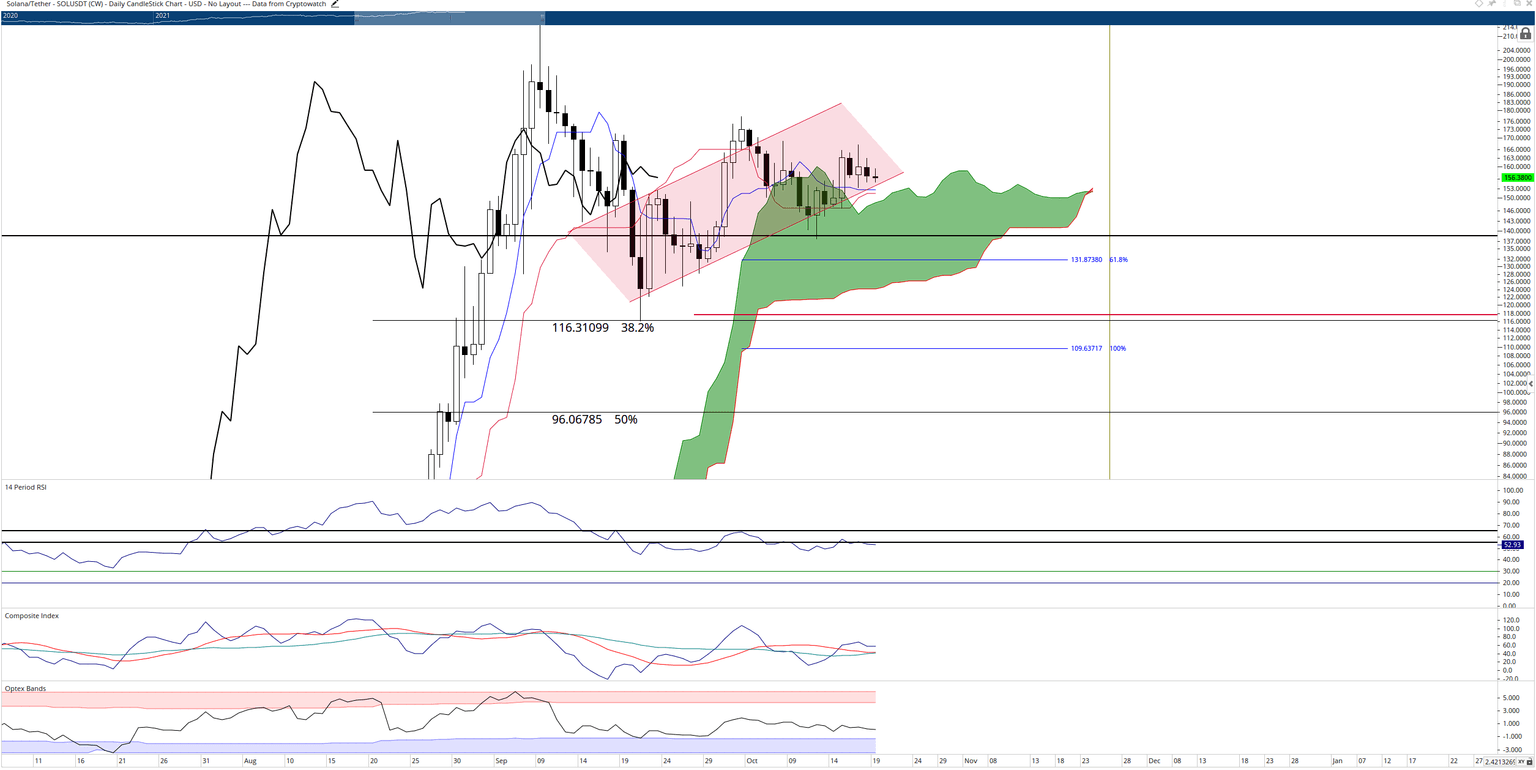Click the 200.0000 price axis label
Viewport: 1536px width, 770px height.
(1516, 60)
